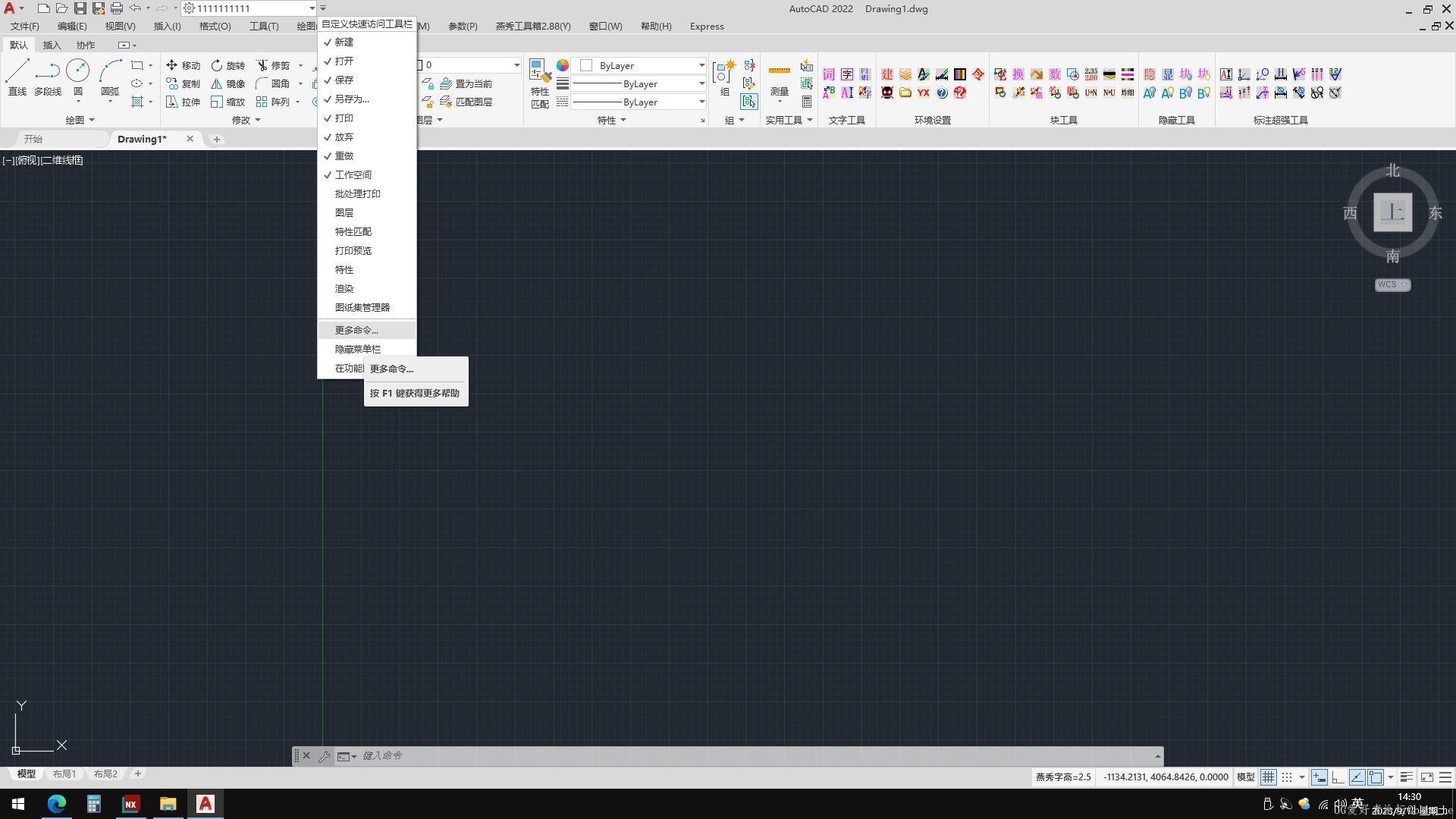Screen dimensions: 1456x819
Task: Click the Match Layer (匹配图层) button
Action: (x=466, y=102)
